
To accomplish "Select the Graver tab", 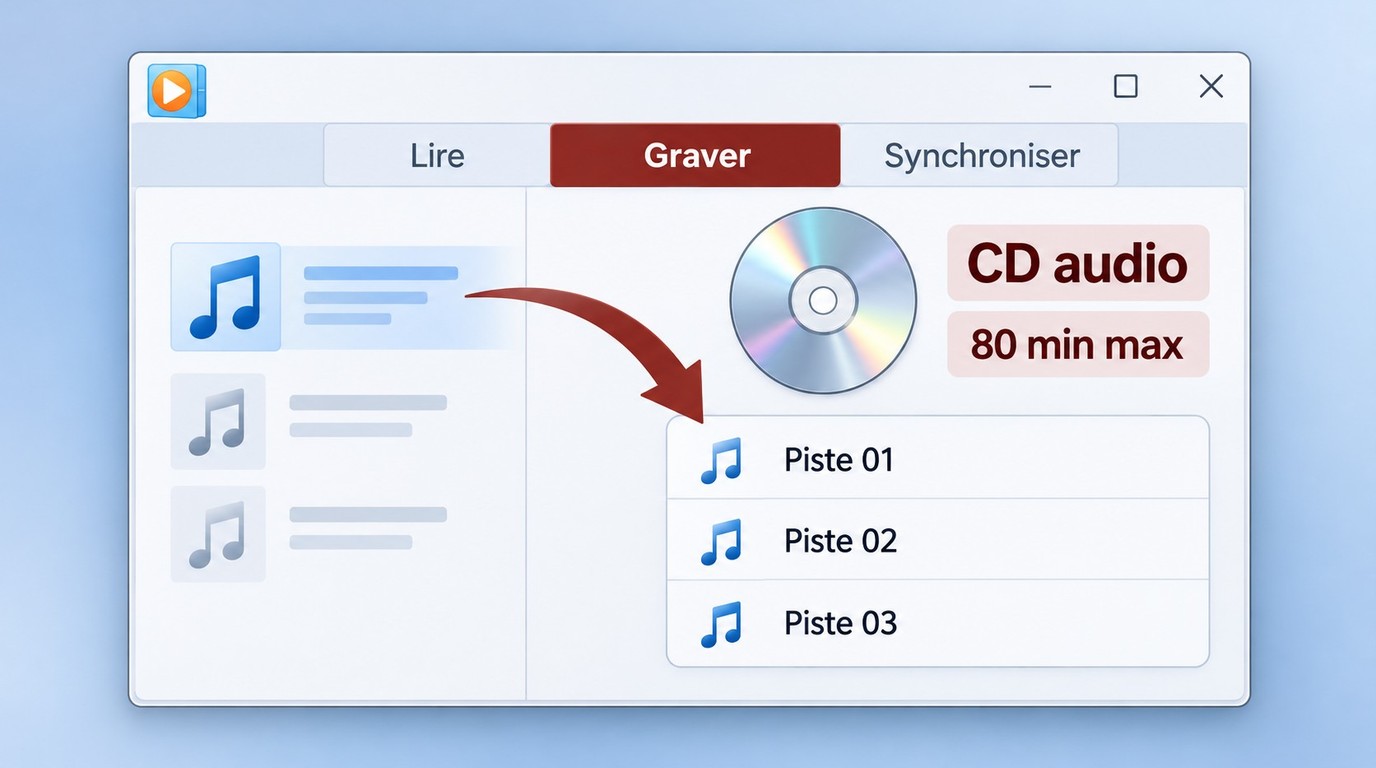I will point(696,155).
